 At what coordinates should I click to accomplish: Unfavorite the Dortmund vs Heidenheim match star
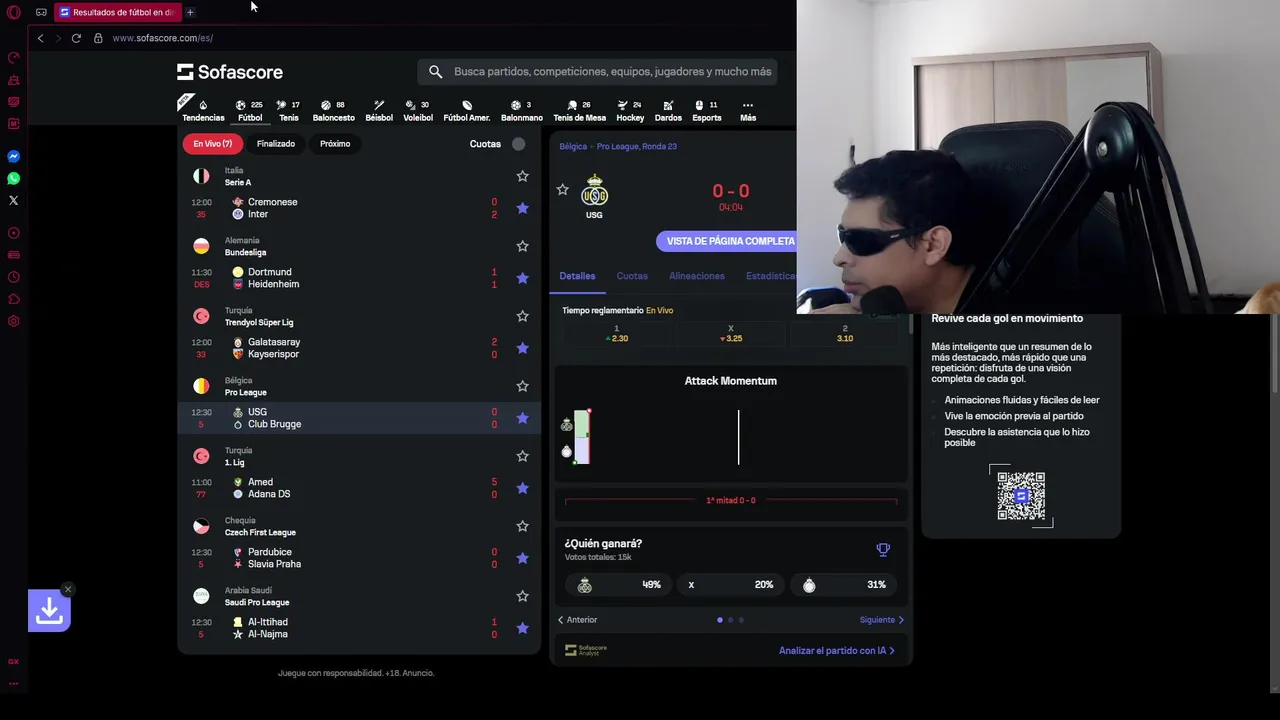click(x=522, y=278)
